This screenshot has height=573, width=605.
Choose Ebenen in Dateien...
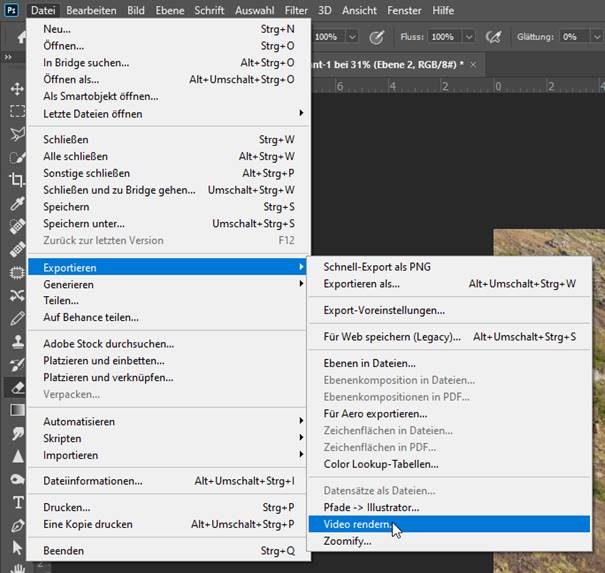pyautogui.click(x=449, y=363)
